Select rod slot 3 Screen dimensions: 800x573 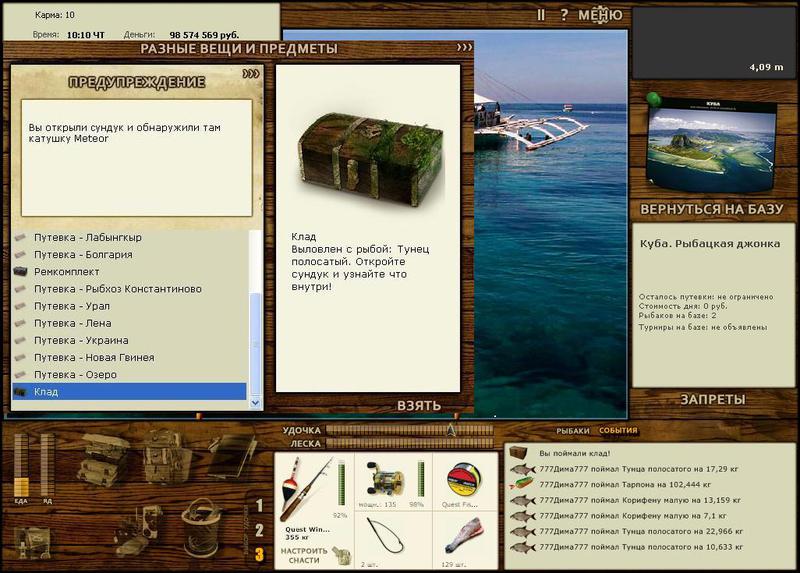pos(259,554)
